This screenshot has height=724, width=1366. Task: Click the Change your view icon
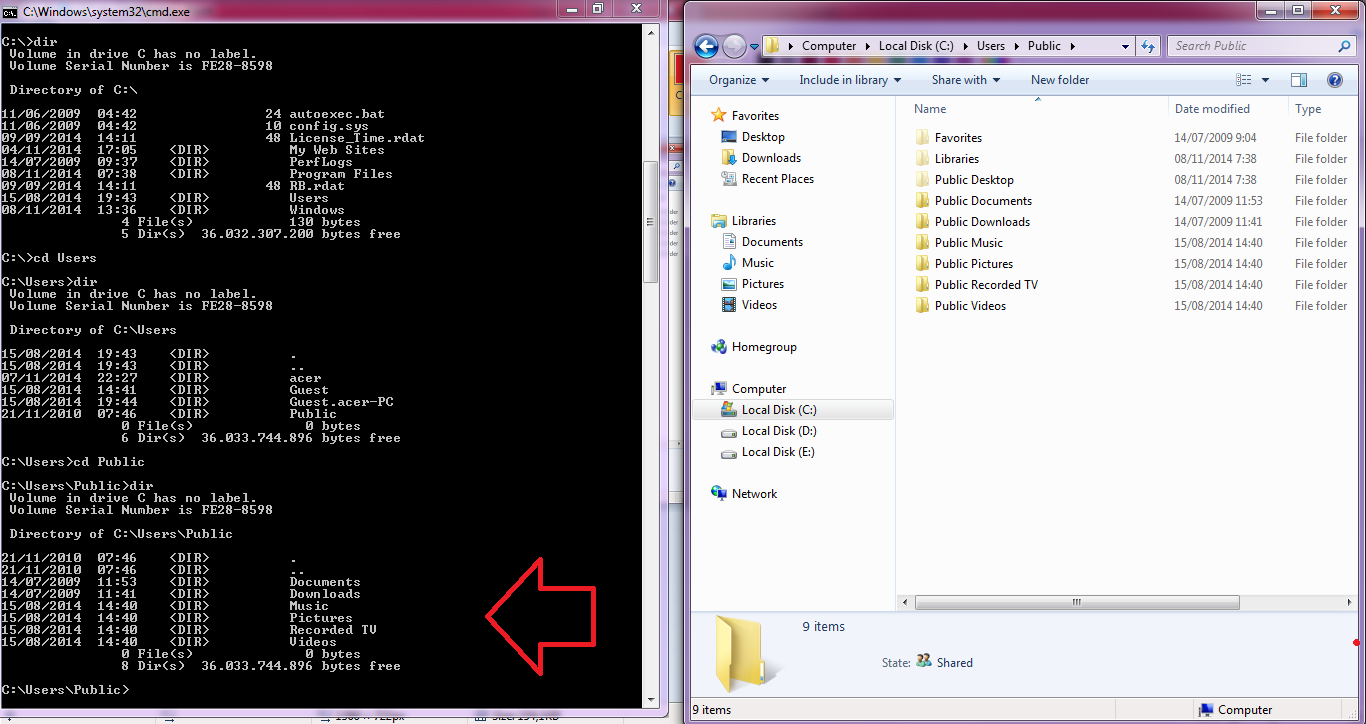pos(1243,80)
